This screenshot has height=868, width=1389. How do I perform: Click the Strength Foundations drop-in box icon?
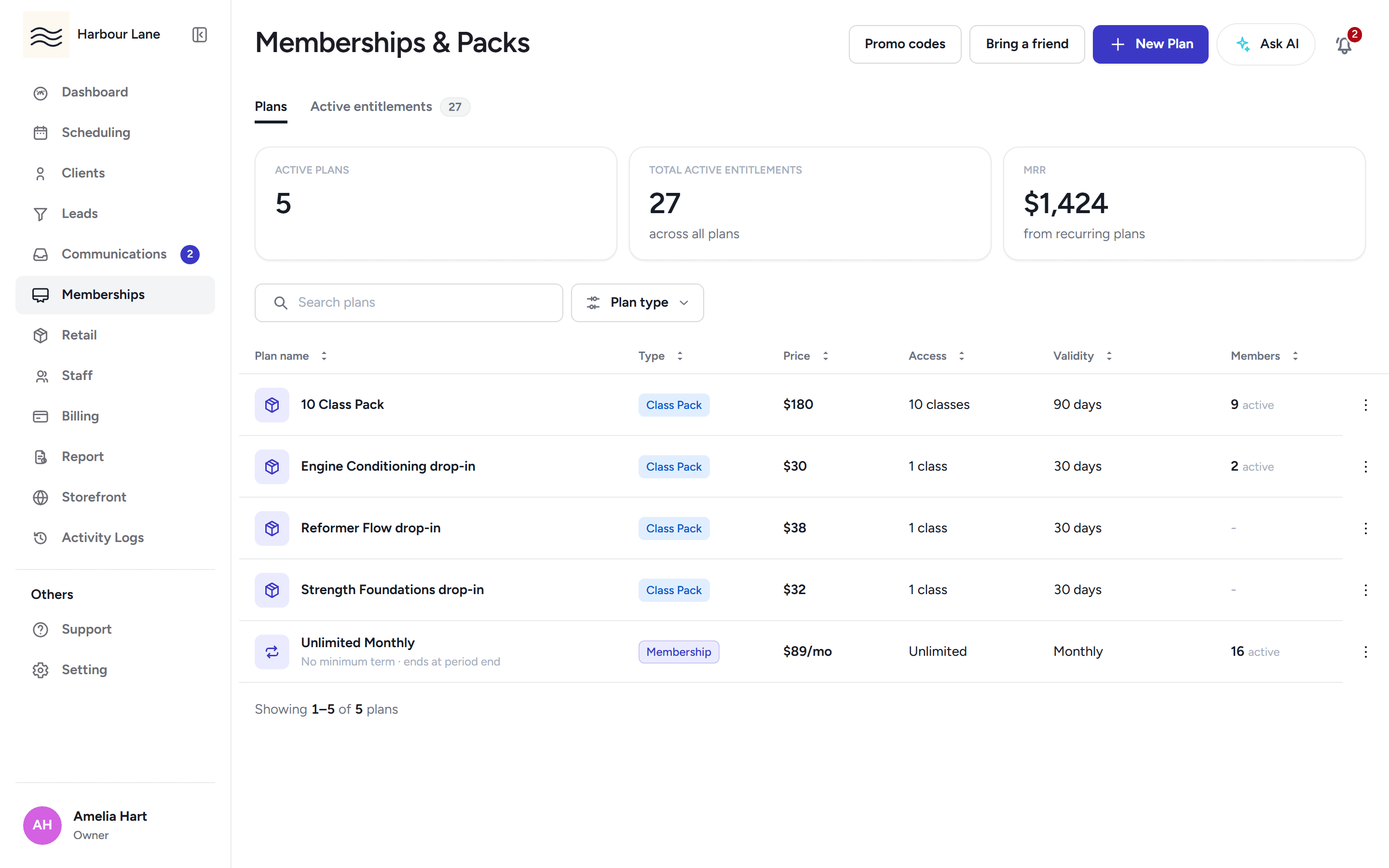pos(272,590)
